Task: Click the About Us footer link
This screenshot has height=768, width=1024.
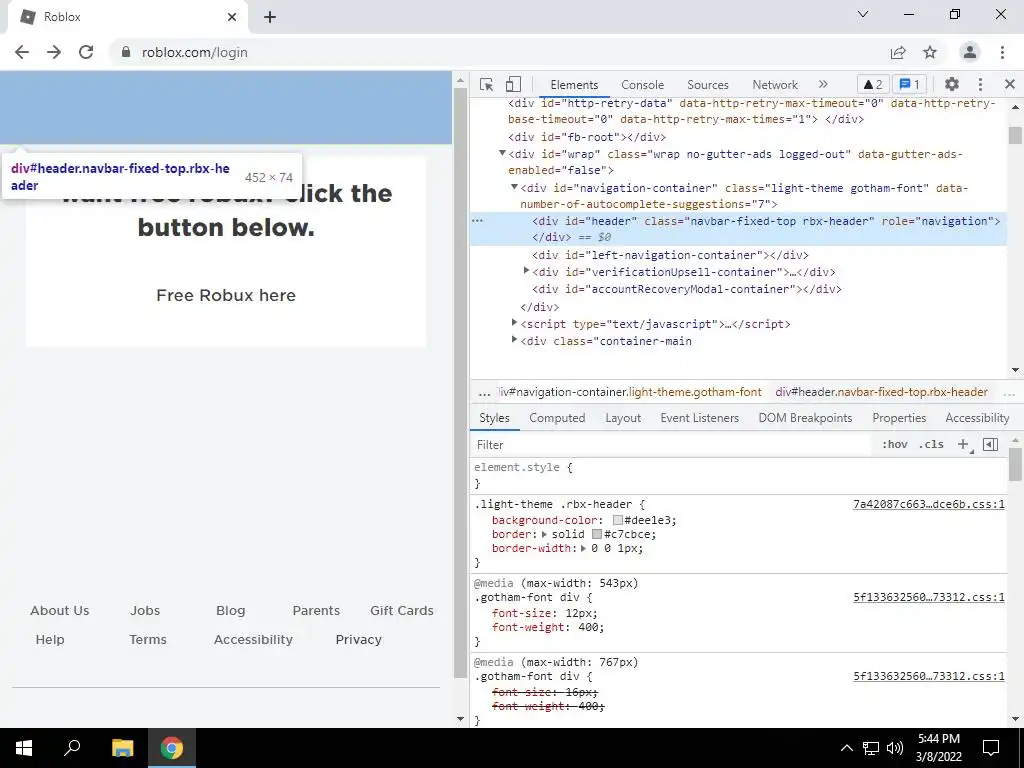Action: [59, 611]
